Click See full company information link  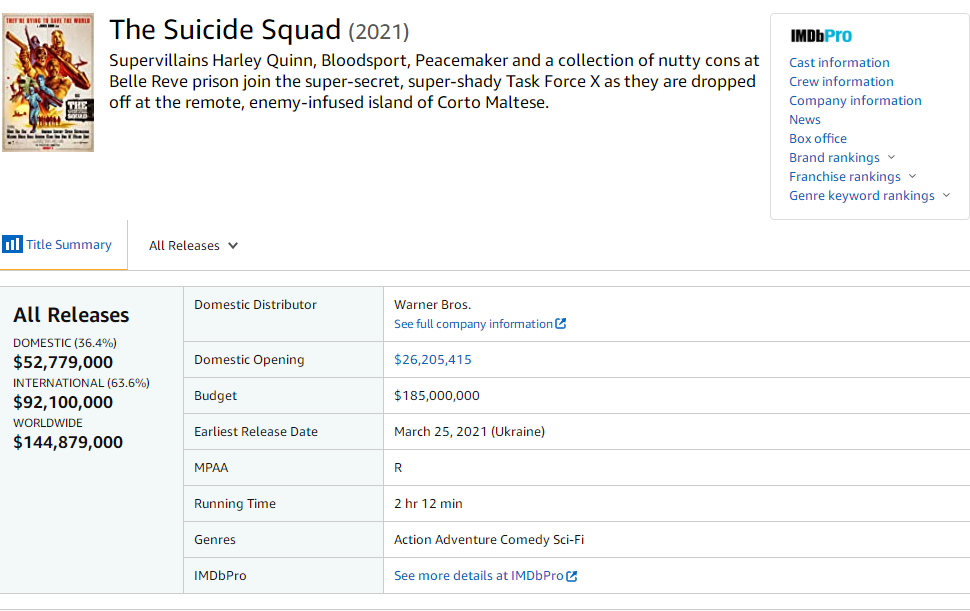473,324
